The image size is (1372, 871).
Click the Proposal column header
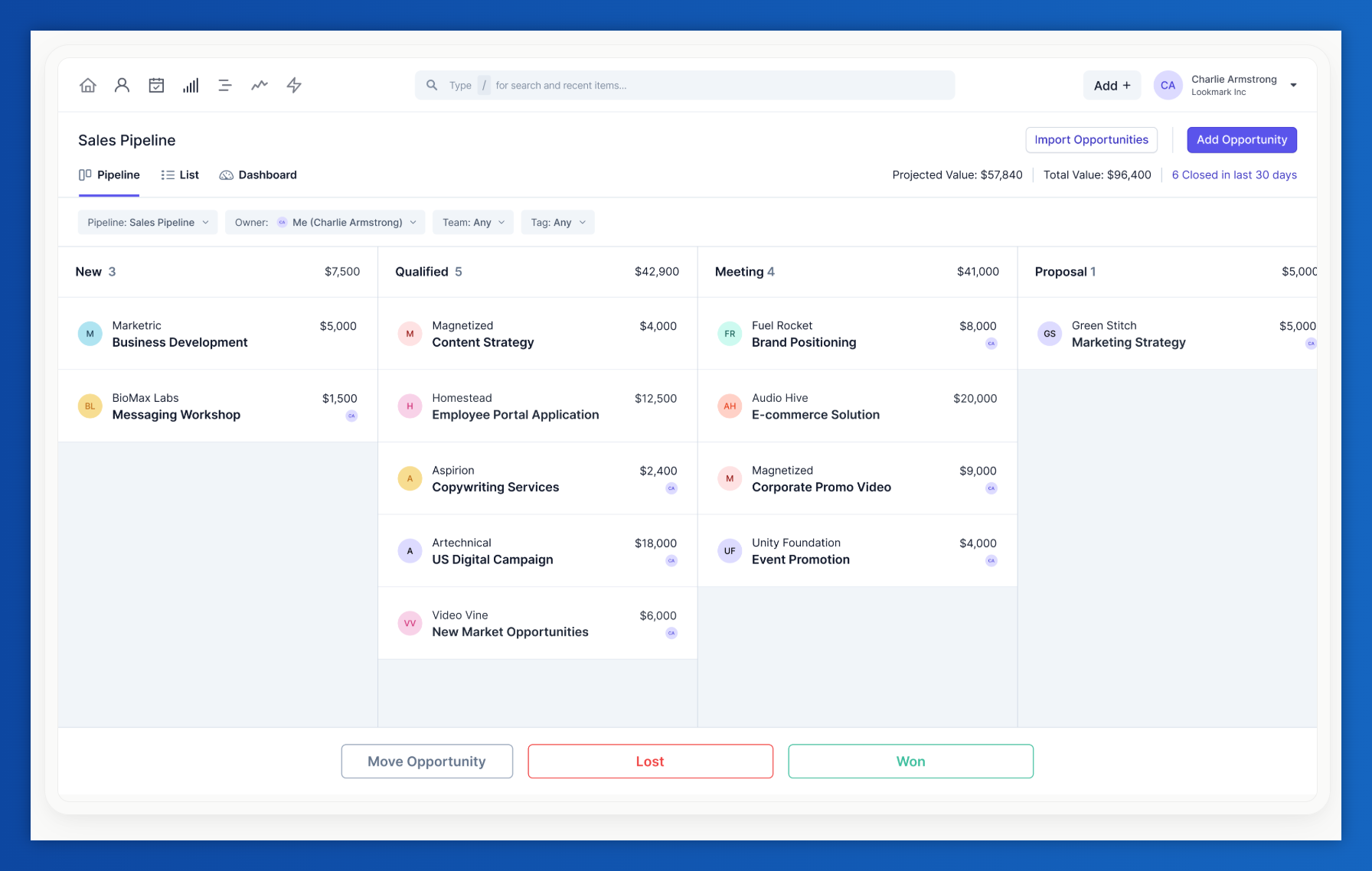coord(1168,272)
